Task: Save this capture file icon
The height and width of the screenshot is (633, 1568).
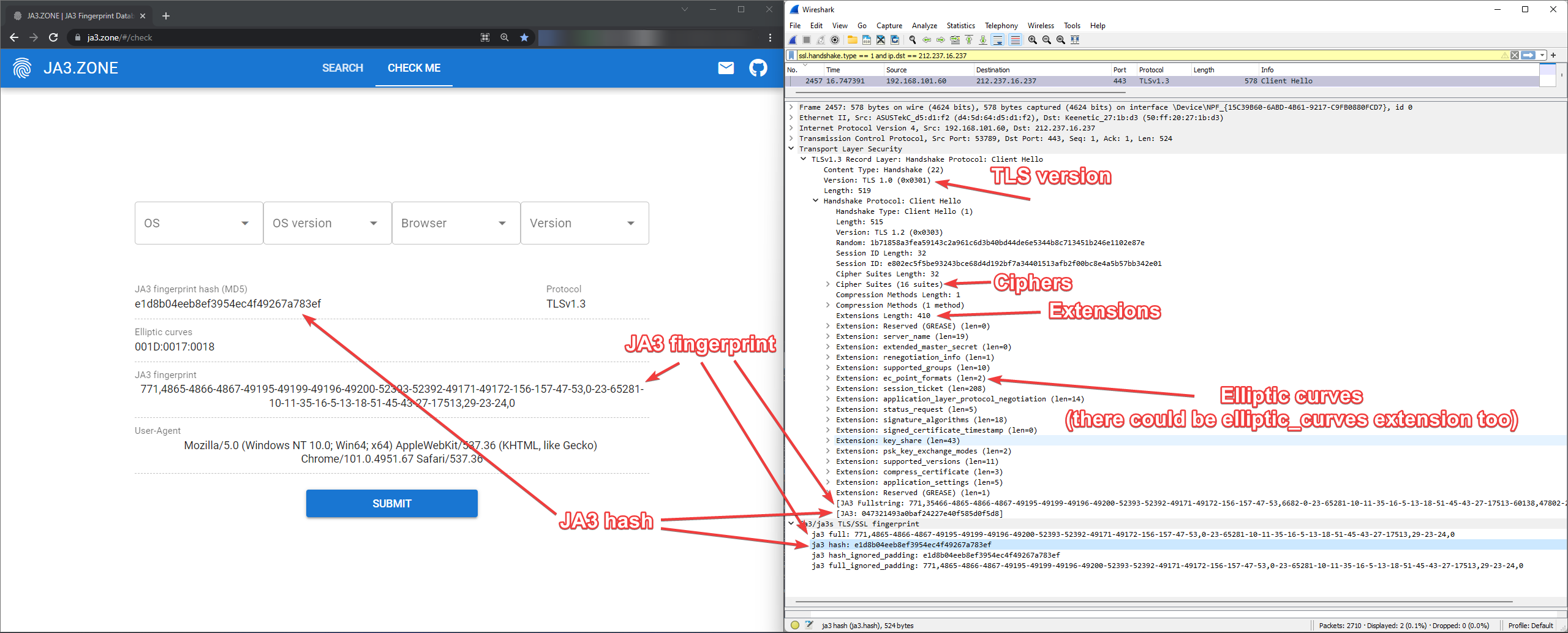Action: point(866,40)
